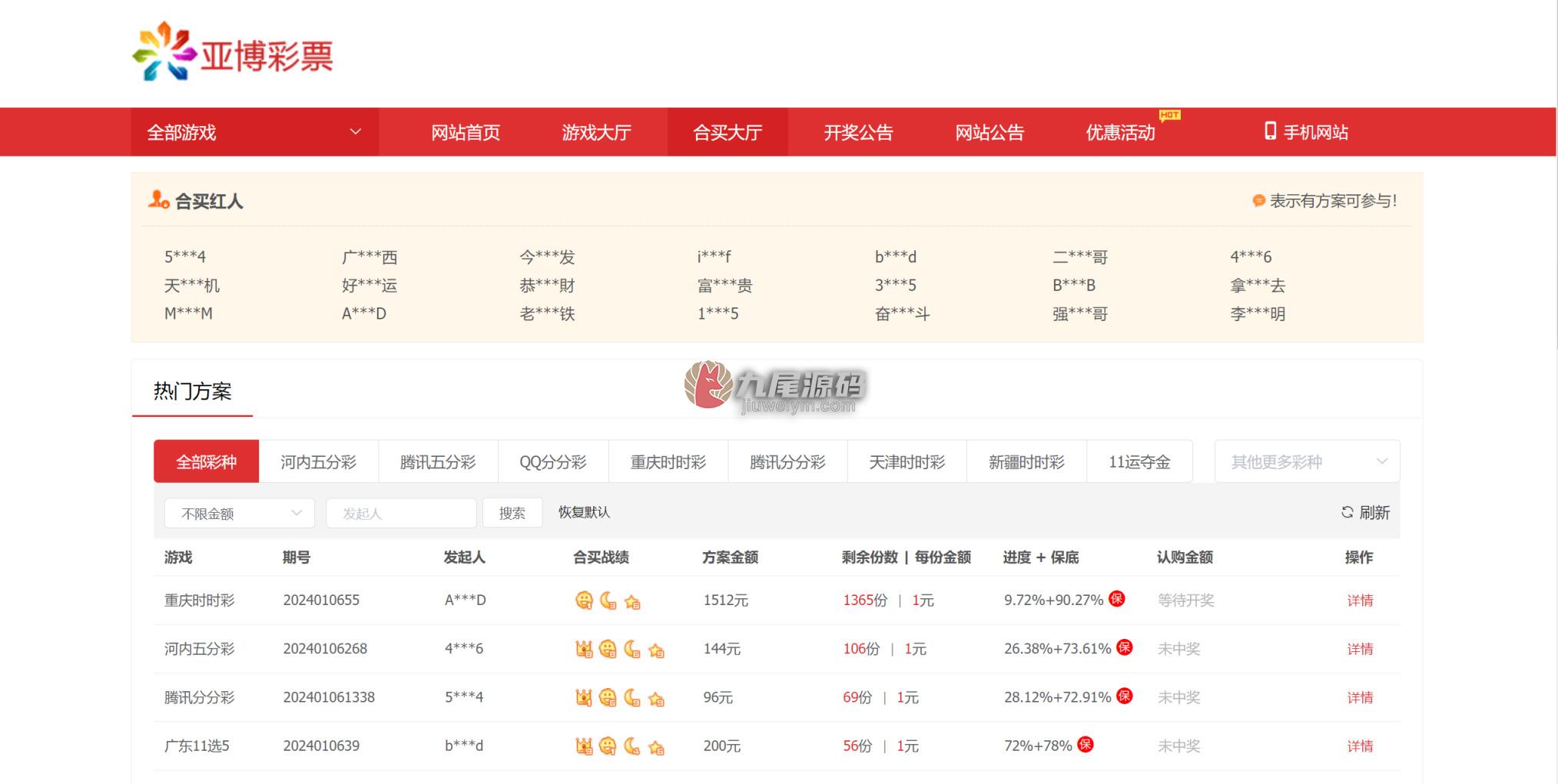Click the 保 badge in the 腾讯分分彩 row
The width and height of the screenshot is (1558, 784).
(1124, 696)
